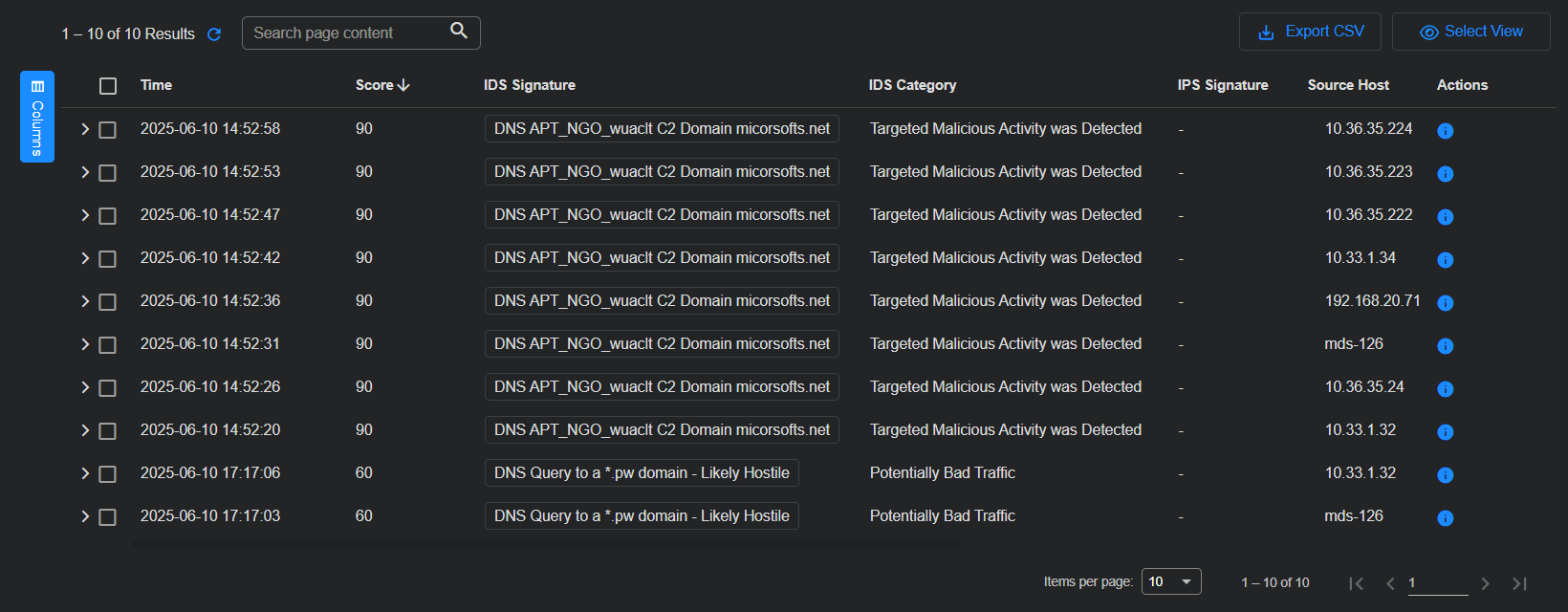Expand the 17:17:03 alert row
Image resolution: width=1568 pixels, height=612 pixels.
(85, 516)
